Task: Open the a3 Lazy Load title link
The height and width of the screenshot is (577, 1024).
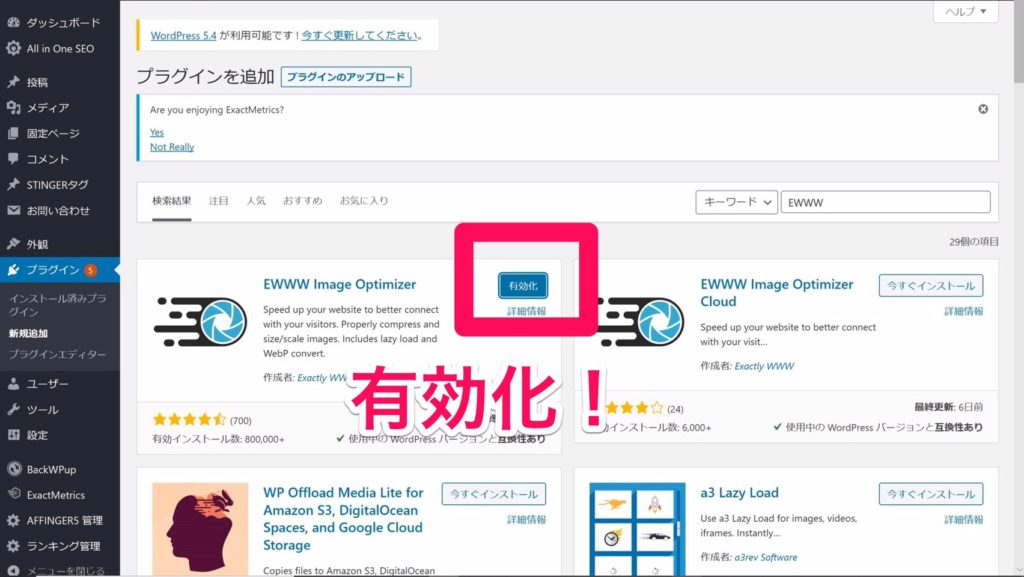Action: pos(739,493)
